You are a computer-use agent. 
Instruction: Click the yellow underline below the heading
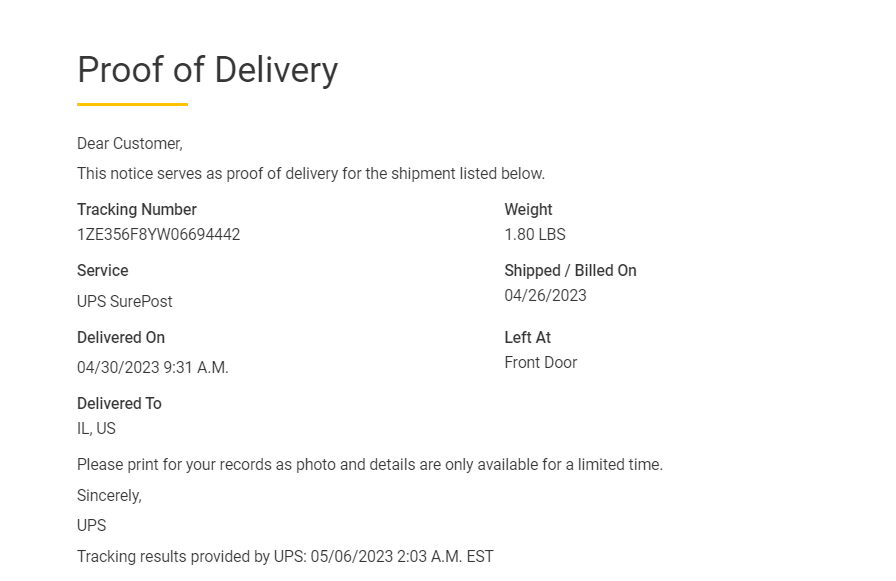pyautogui.click(x=132, y=104)
